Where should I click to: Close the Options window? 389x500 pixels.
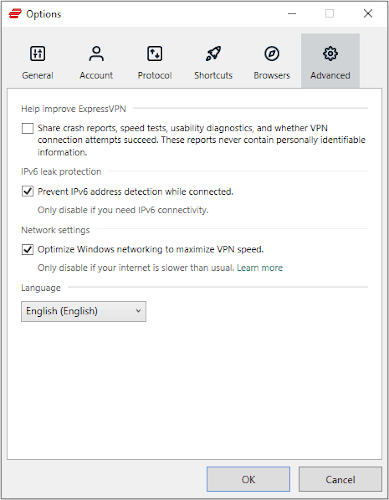click(x=368, y=14)
